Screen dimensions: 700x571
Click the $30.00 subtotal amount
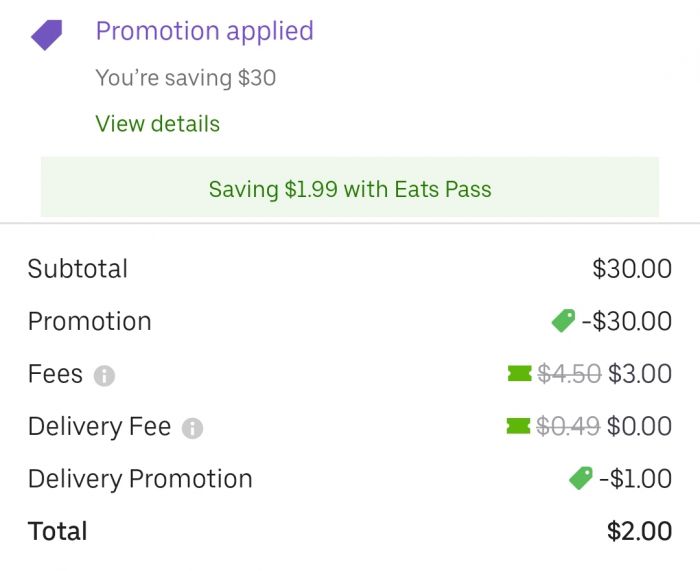pos(632,269)
